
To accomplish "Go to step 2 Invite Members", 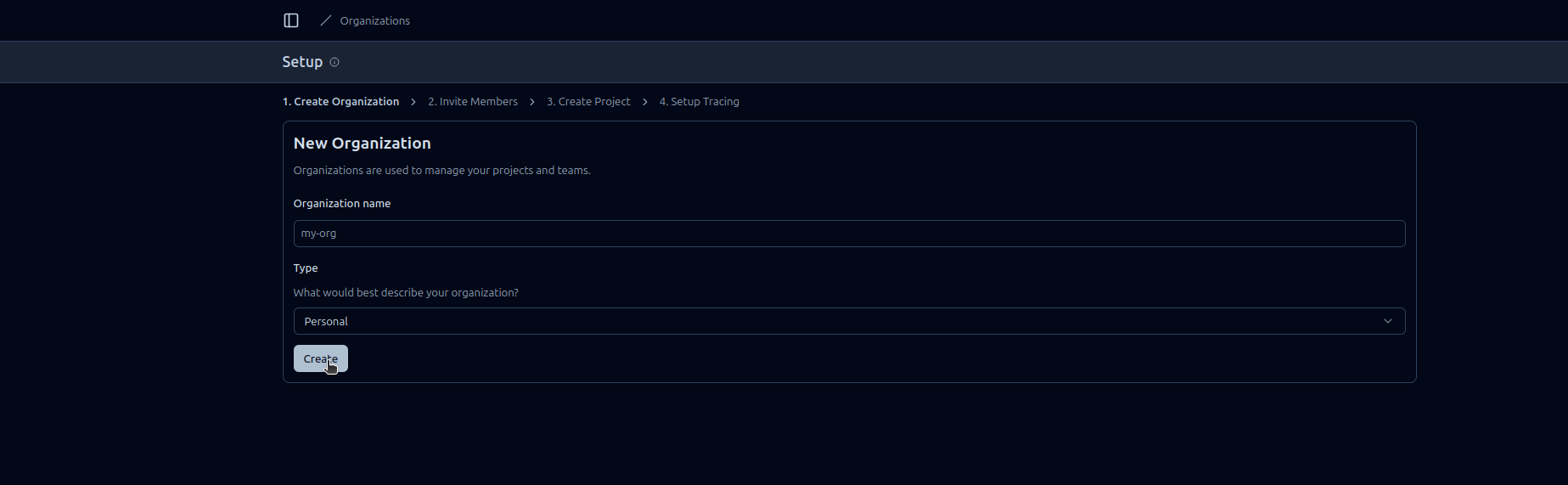I will [x=473, y=102].
